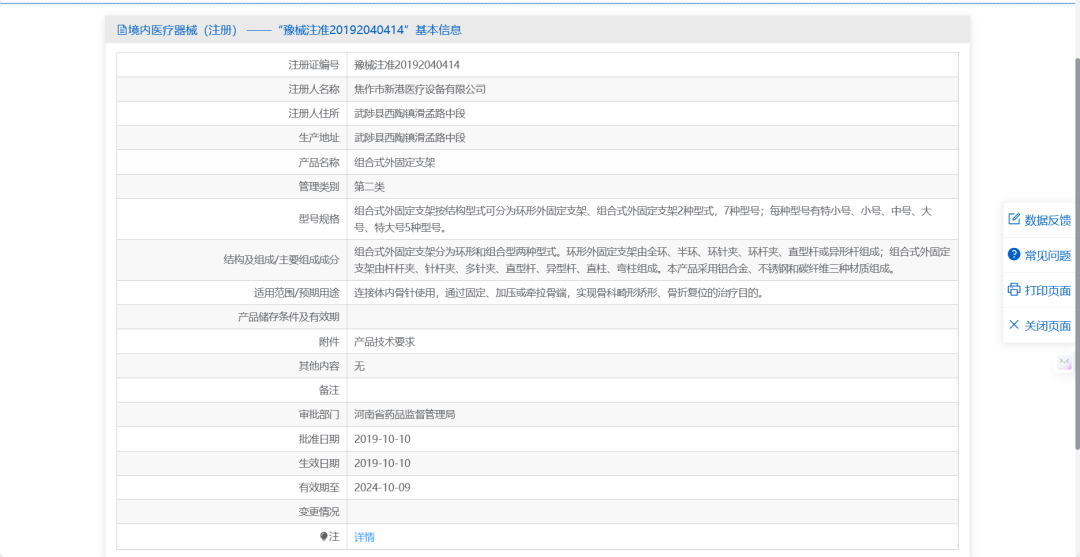Click 无 in 其他内容 row
Viewport: 1080px width, 557px height.
tap(359, 366)
